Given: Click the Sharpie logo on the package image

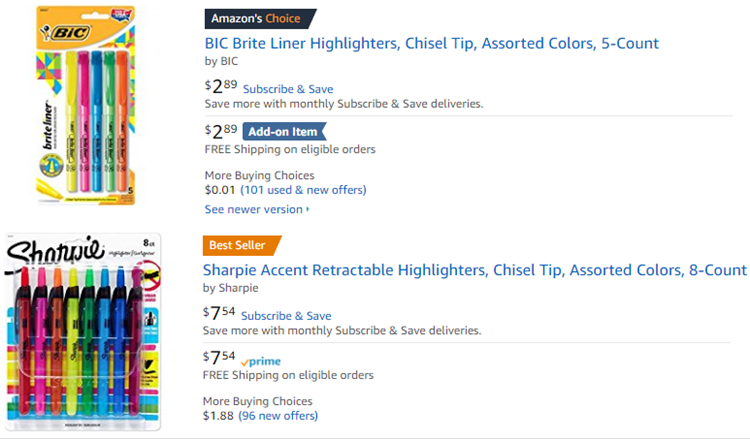Looking at the screenshot, I should tap(55, 252).
